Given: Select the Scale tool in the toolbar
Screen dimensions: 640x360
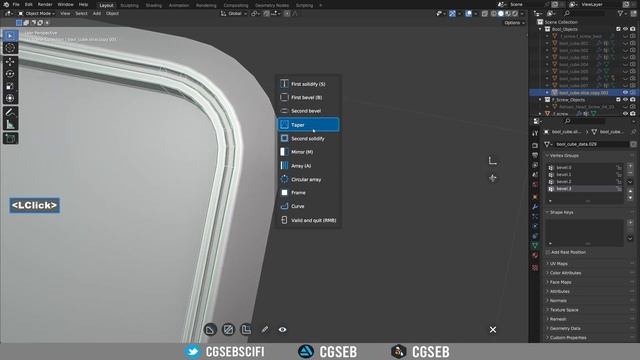Looking at the screenshot, I should point(10,86).
